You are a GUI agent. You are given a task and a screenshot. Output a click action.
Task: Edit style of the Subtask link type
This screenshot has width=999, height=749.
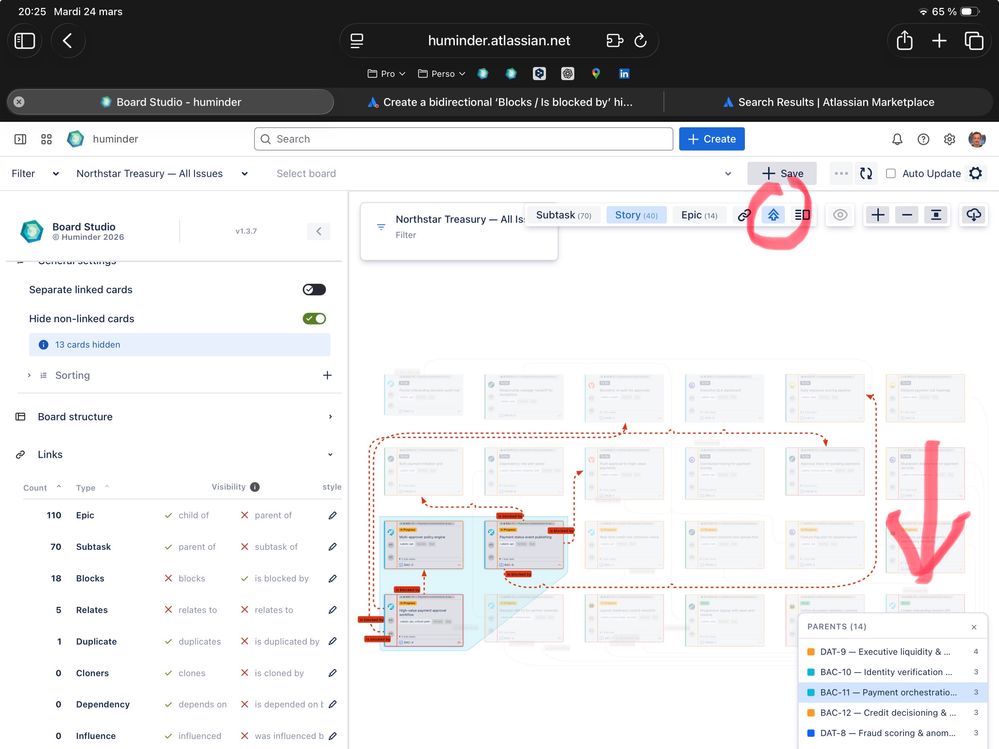tap(333, 546)
